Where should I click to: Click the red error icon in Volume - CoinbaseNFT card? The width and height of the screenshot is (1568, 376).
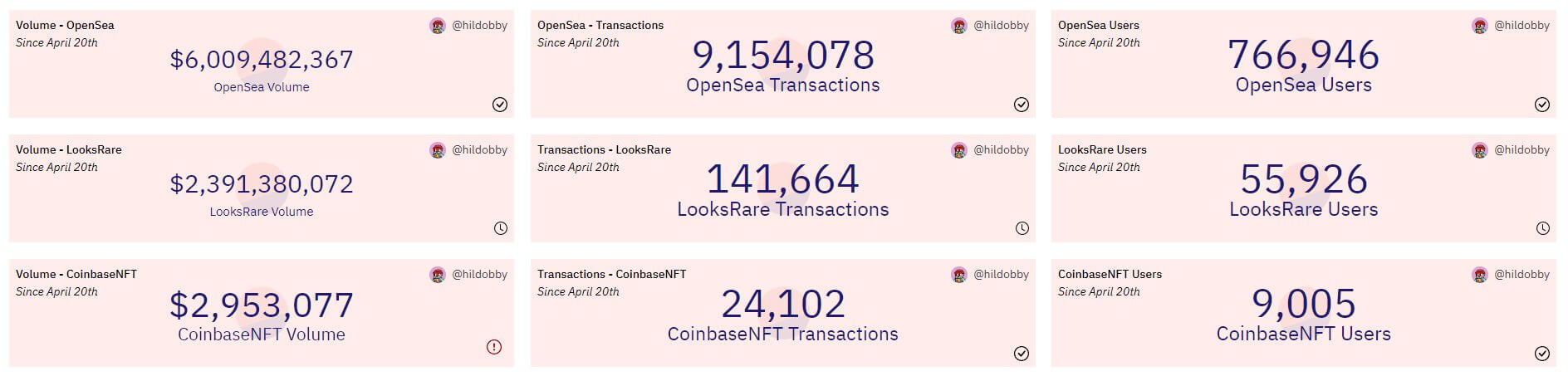pyautogui.click(x=494, y=347)
